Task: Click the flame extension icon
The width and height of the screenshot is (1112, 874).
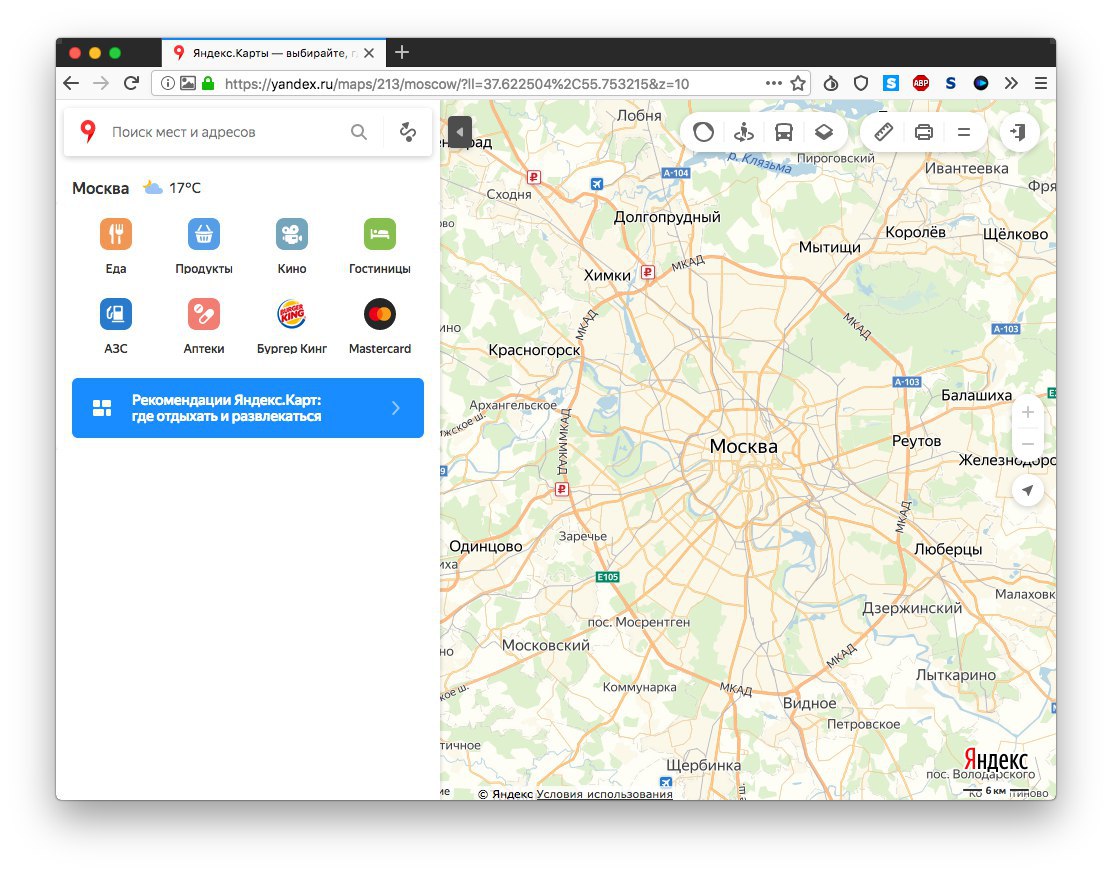Action: (x=831, y=84)
